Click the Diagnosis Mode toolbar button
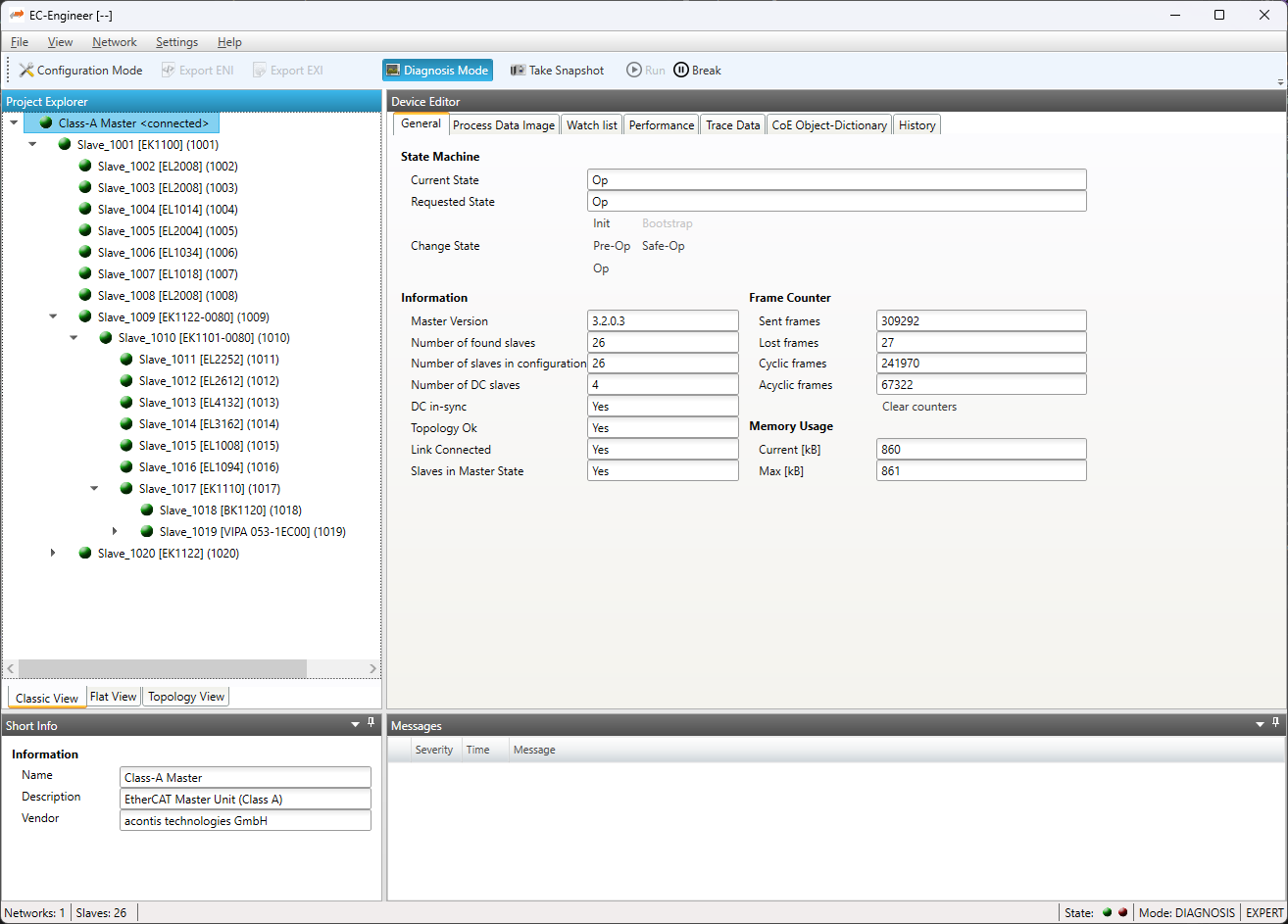This screenshot has width=1288, height=924. [x=437, y=71]
